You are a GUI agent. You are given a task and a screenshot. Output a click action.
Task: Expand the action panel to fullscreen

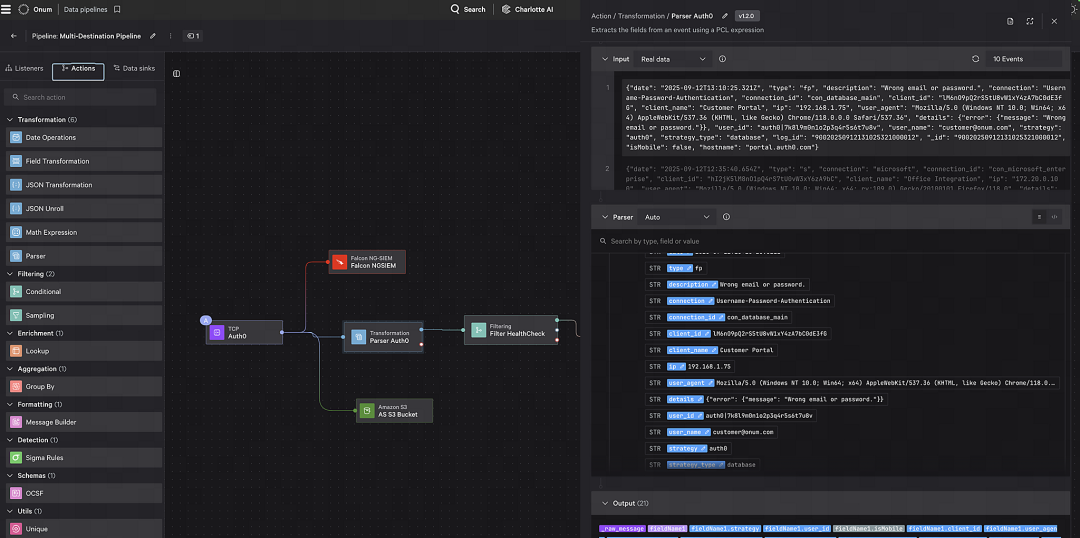1030,21
